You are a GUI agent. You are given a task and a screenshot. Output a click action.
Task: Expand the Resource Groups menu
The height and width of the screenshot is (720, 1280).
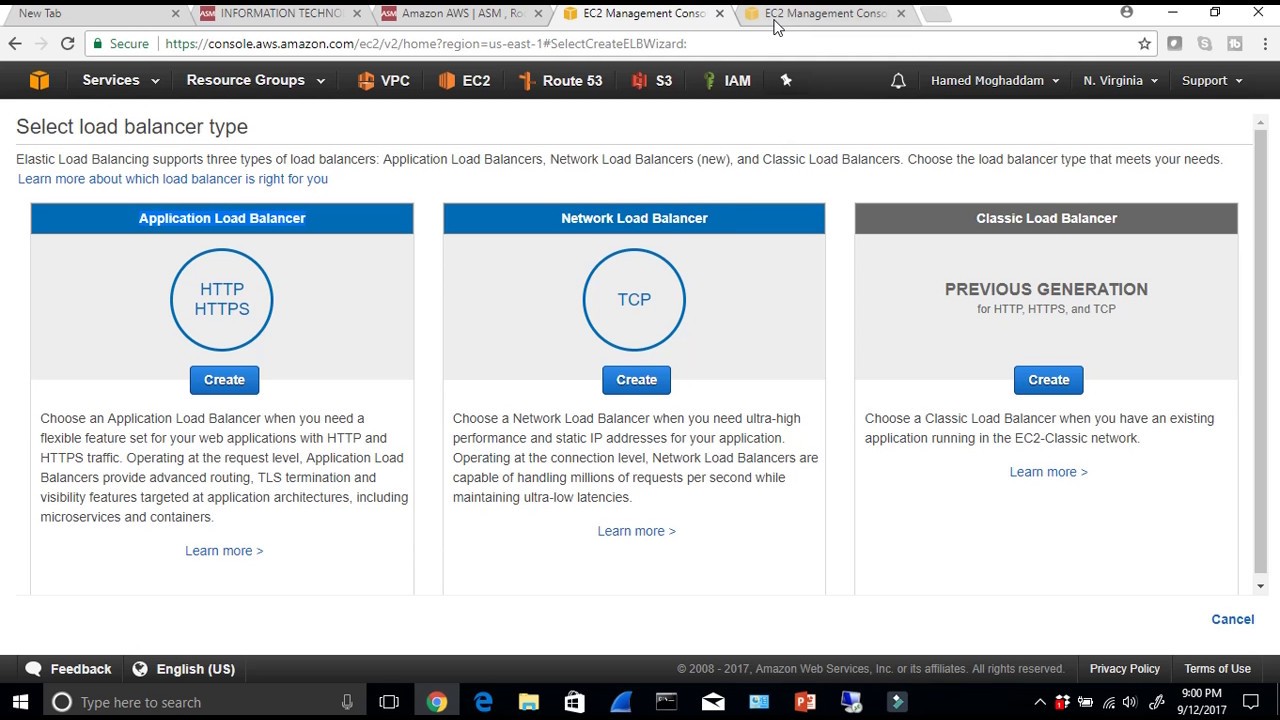tap(256, 81)
